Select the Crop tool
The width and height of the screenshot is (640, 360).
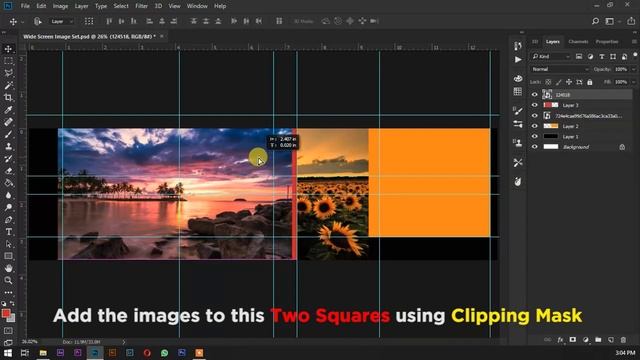[x=8, y=98]
